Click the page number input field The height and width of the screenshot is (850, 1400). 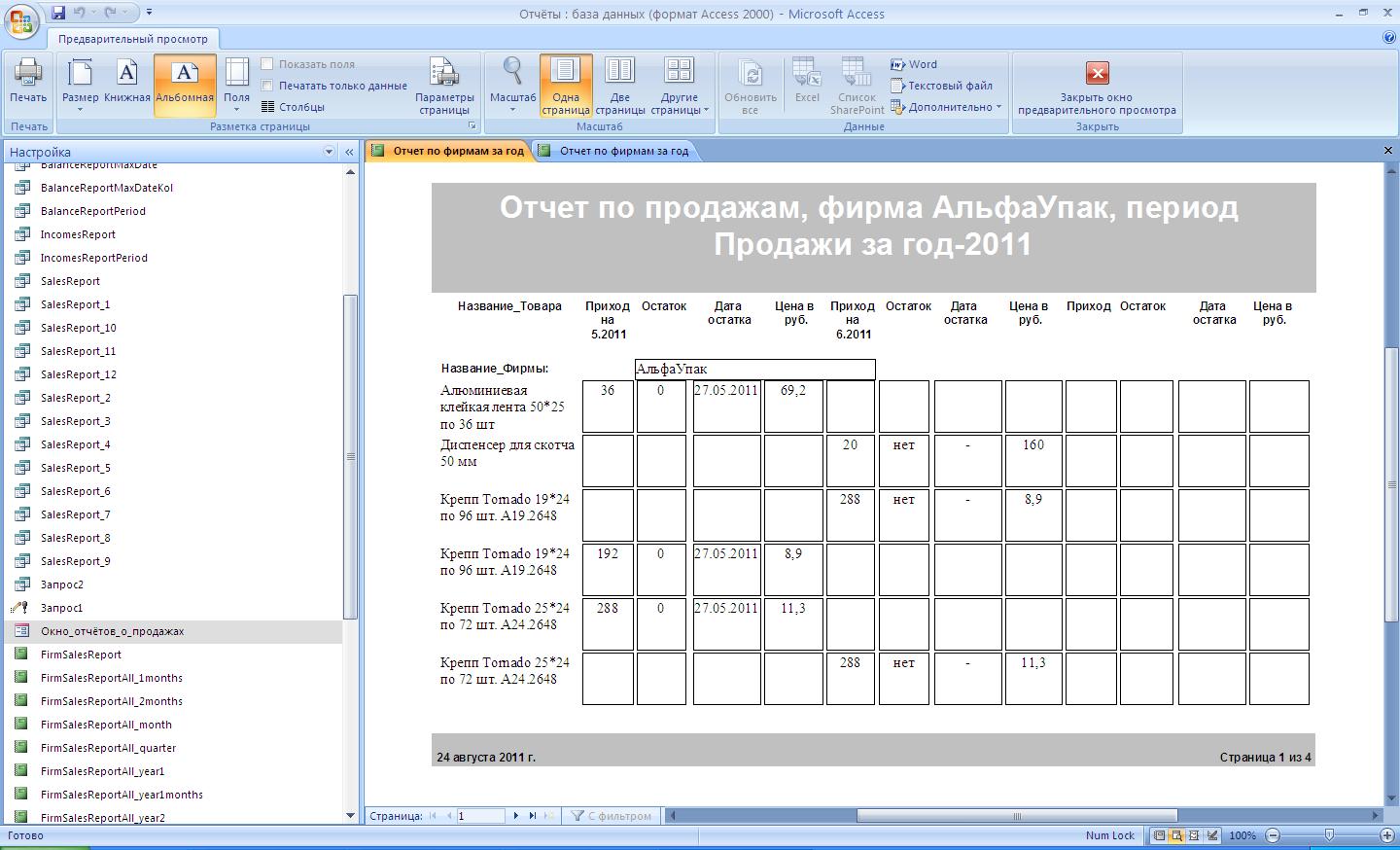[480, 816]
